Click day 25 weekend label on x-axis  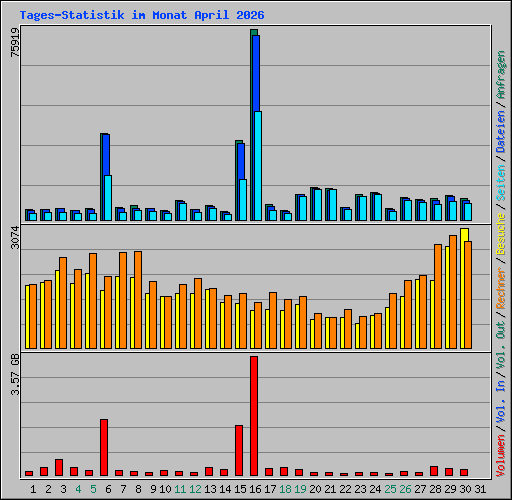(x=390, y=489)
